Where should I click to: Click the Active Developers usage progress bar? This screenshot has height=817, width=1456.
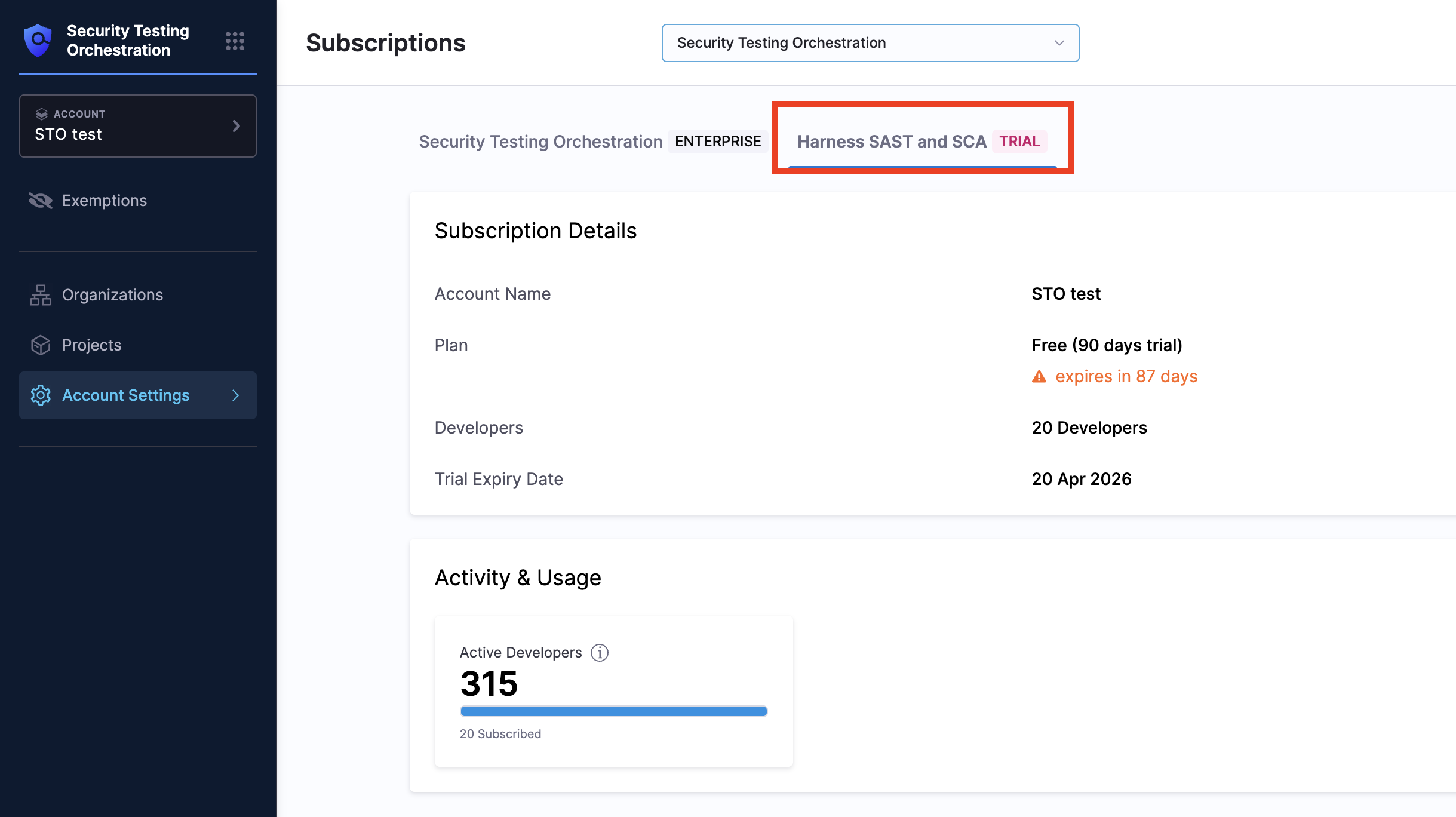pos(613,711)
